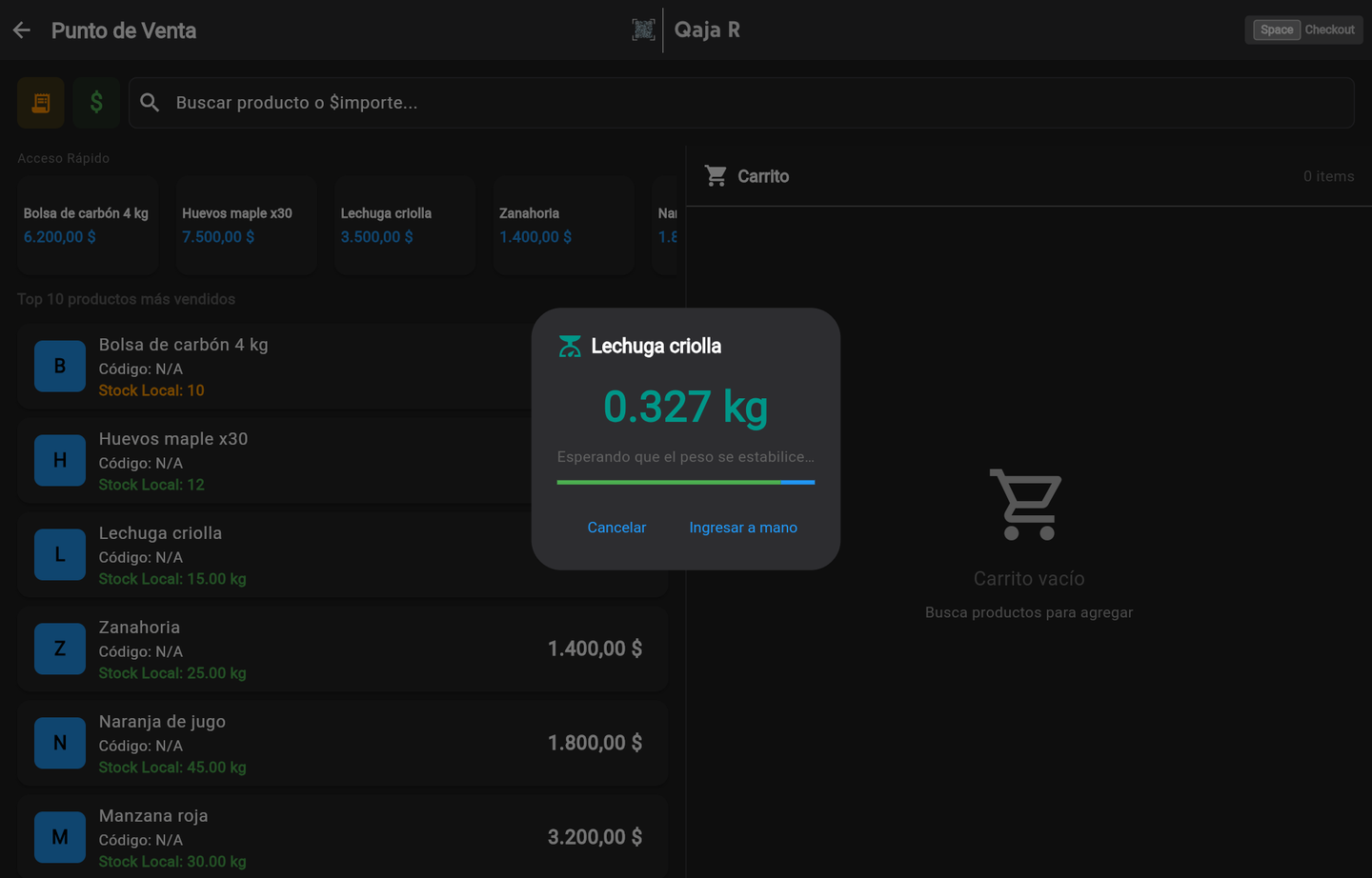The image size is (1372, 878).
Task: Click the Punto de Venta title
Action: pyautogui.click(x=124, y=30)
